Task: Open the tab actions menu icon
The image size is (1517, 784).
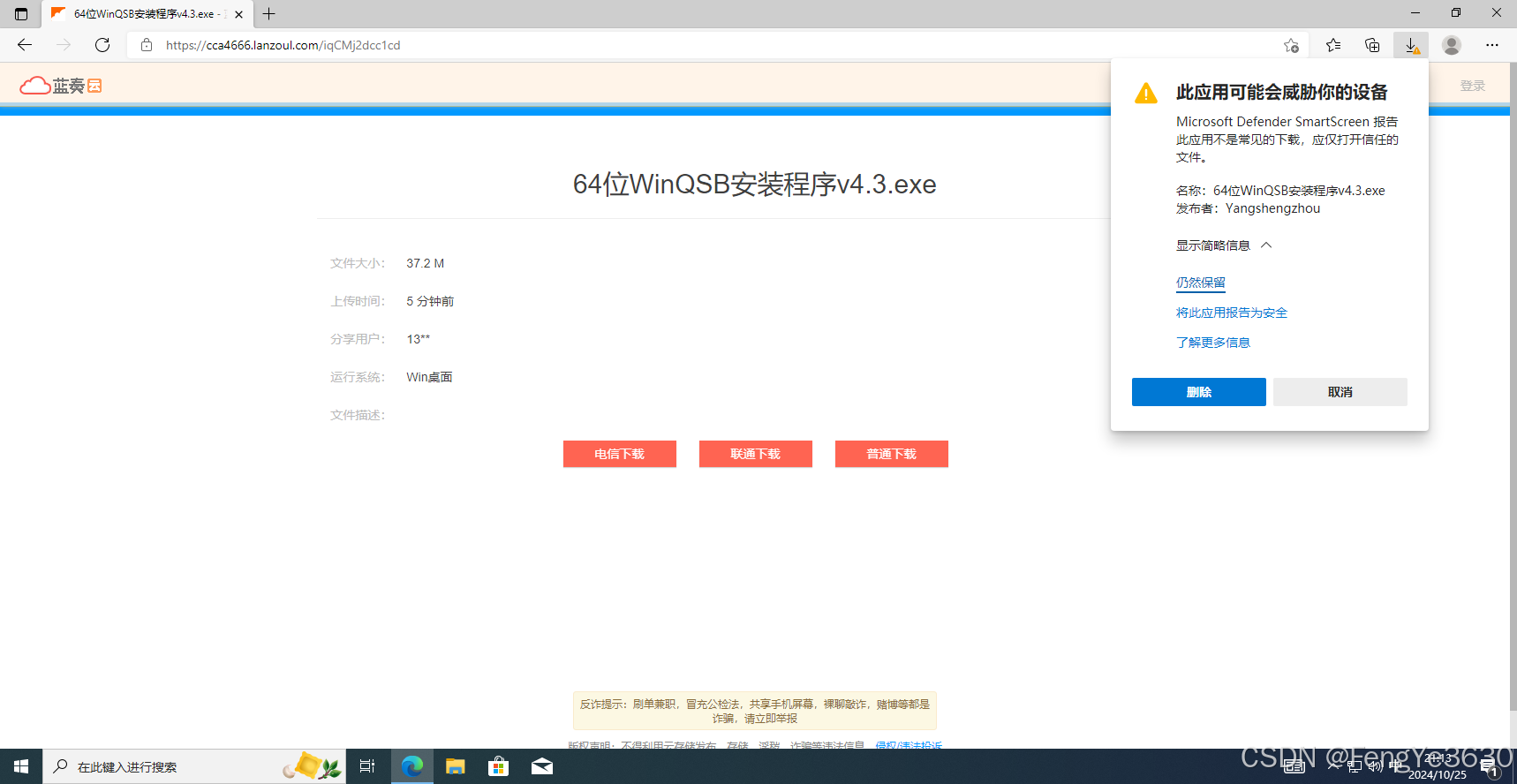Action: tap(21, 14)
